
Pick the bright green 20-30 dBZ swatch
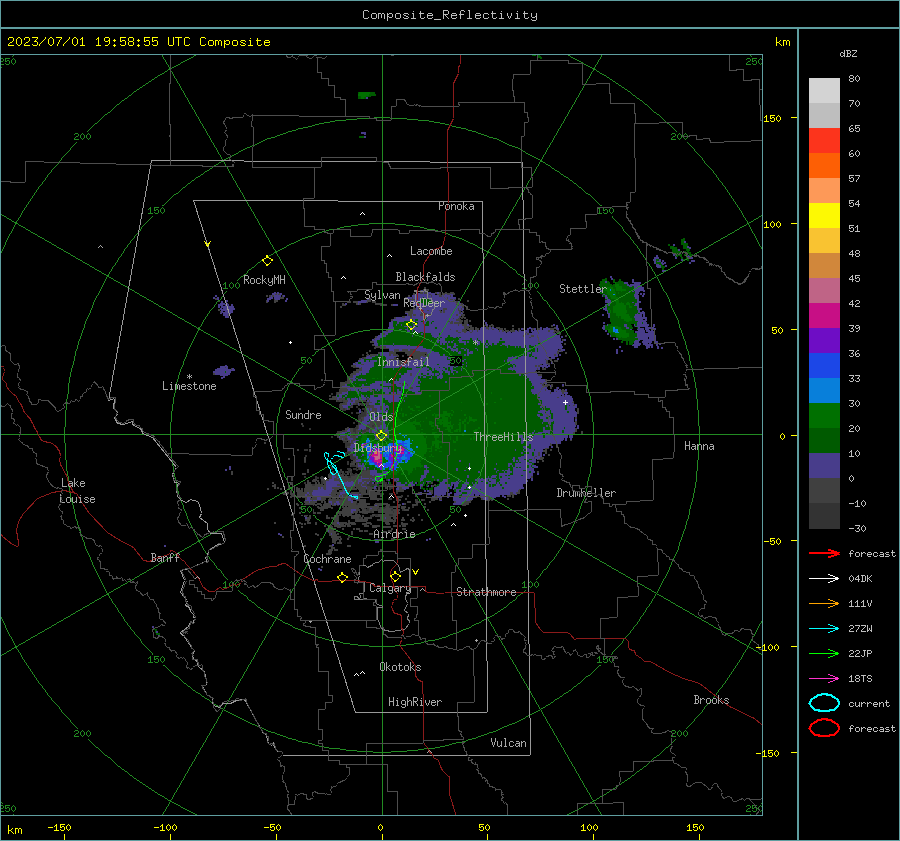[824, 416]
